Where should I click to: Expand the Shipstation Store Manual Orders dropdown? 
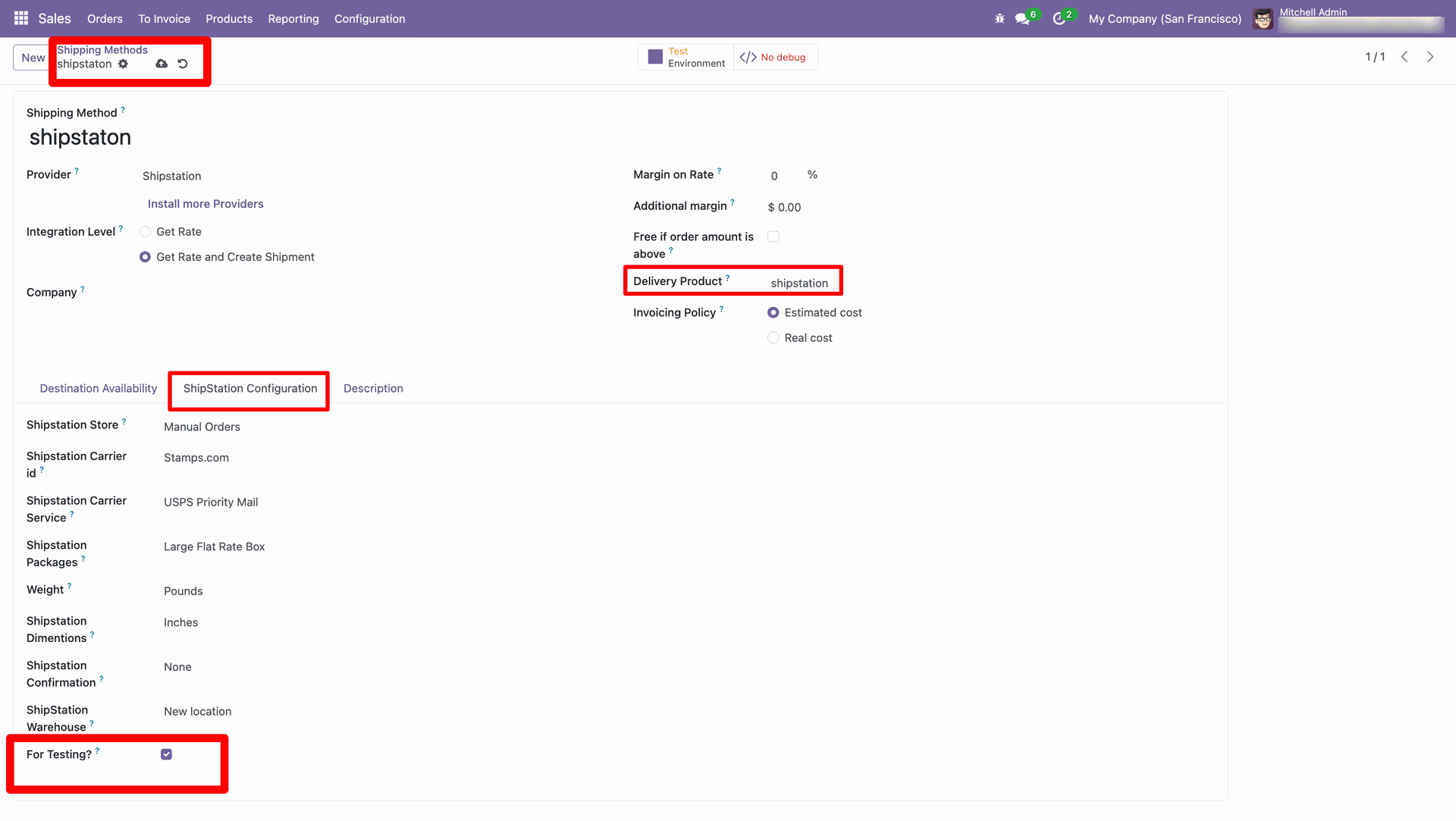pyautogui.click(x=202, y=427)
